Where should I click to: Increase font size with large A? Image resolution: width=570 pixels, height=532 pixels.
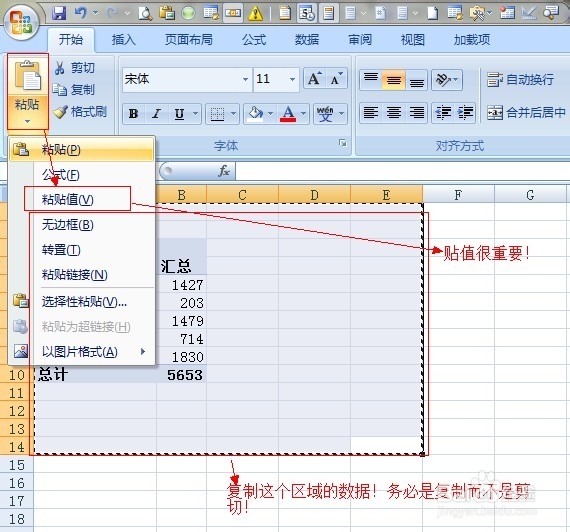click(314, 78)
